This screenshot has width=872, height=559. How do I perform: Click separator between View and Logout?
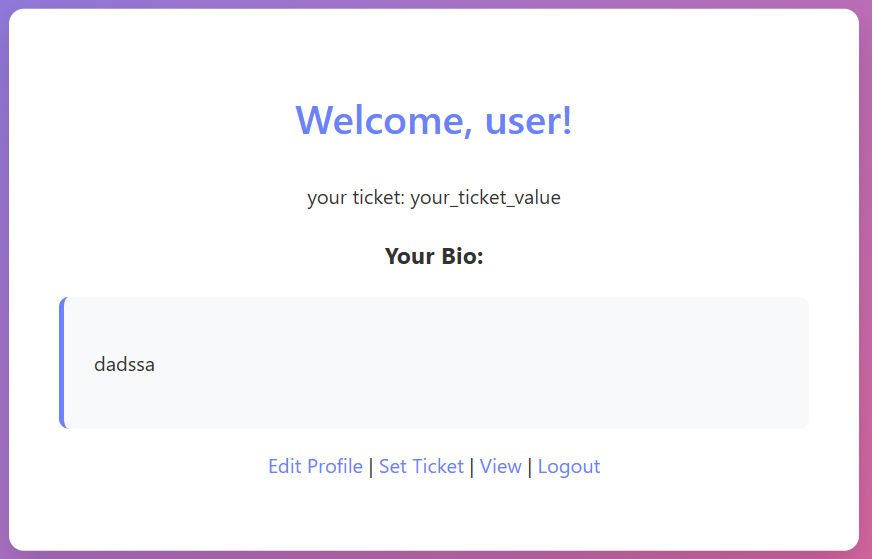tap(530, 467)
